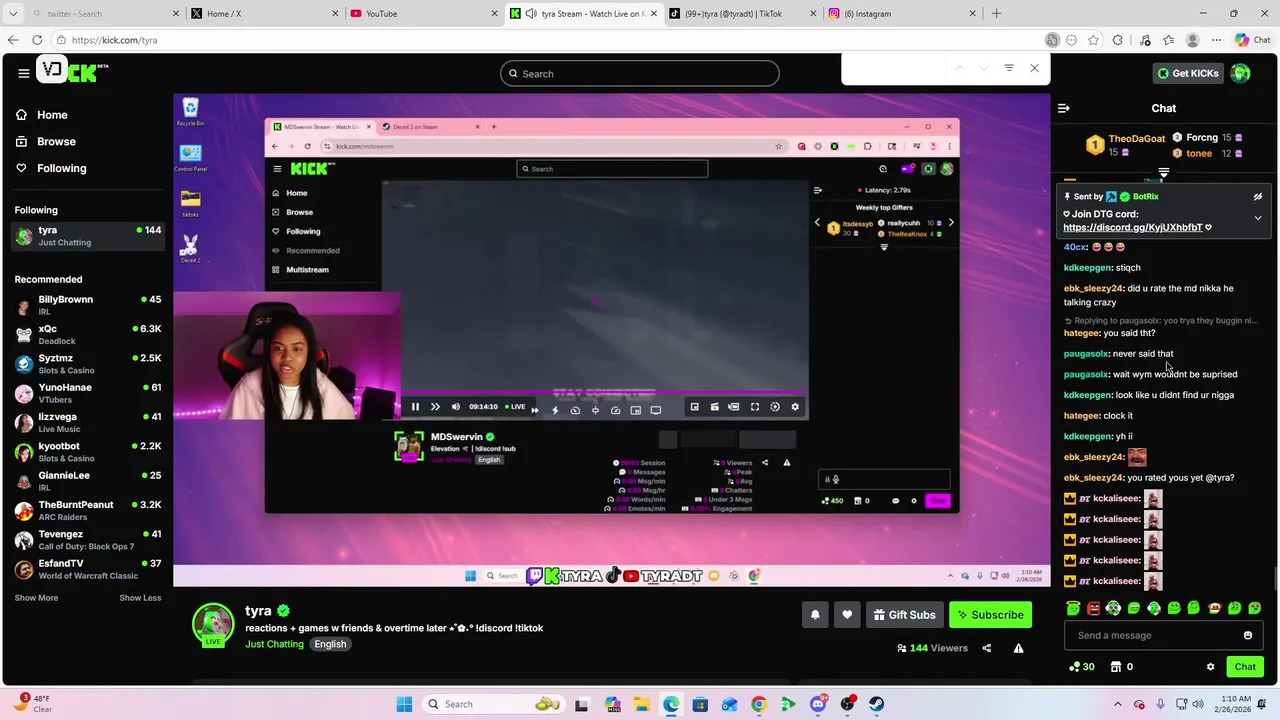Open Discord from the taskbar

818,704
